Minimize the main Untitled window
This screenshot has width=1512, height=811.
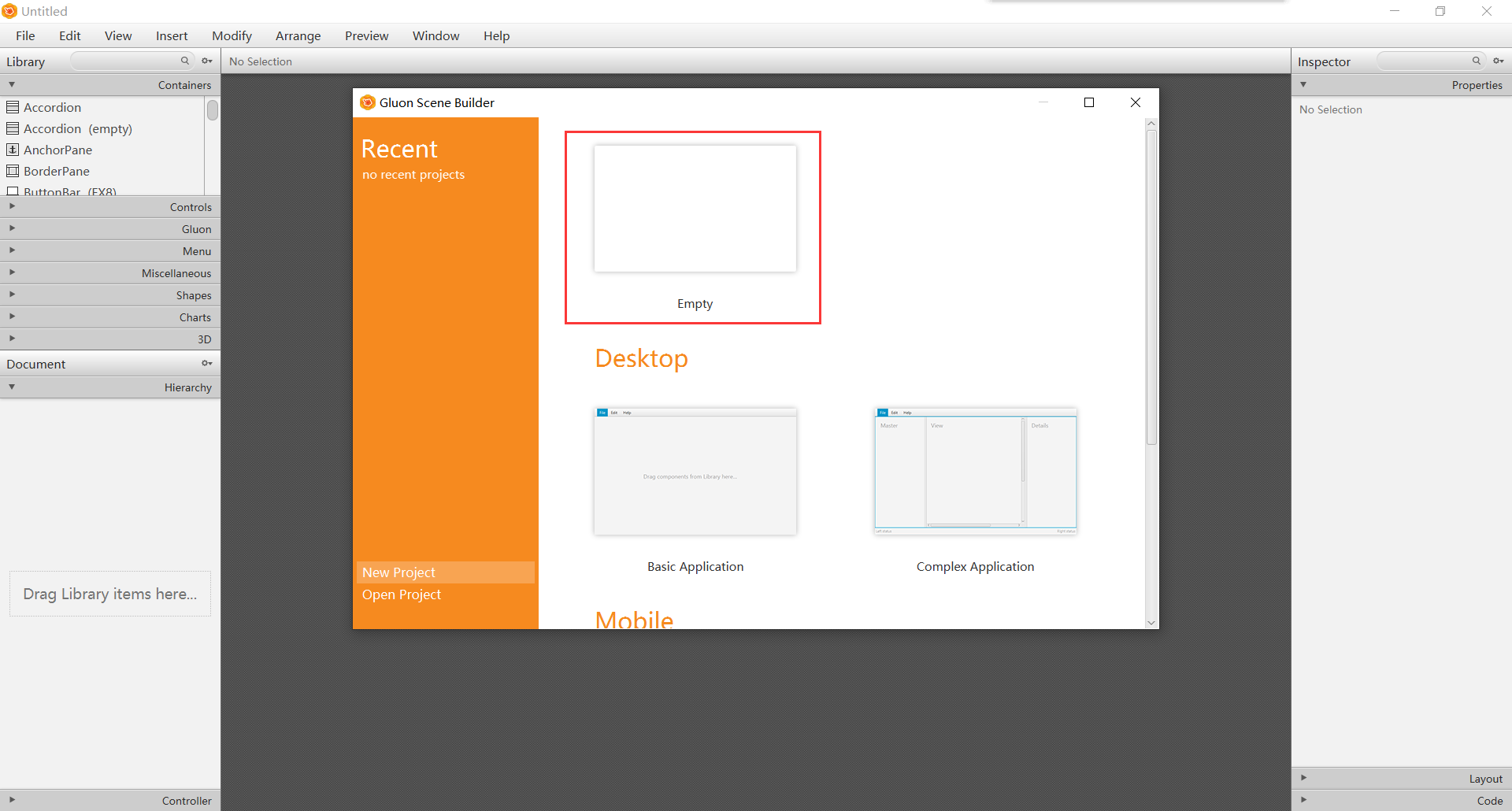pos(1395,11)
